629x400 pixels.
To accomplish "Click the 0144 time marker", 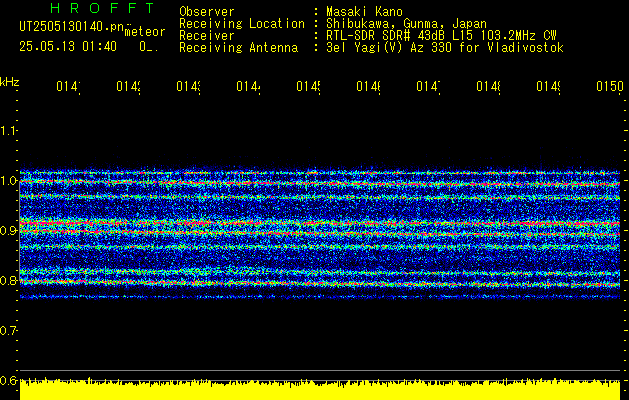I will pyautogui.click(x=248, y=87).
